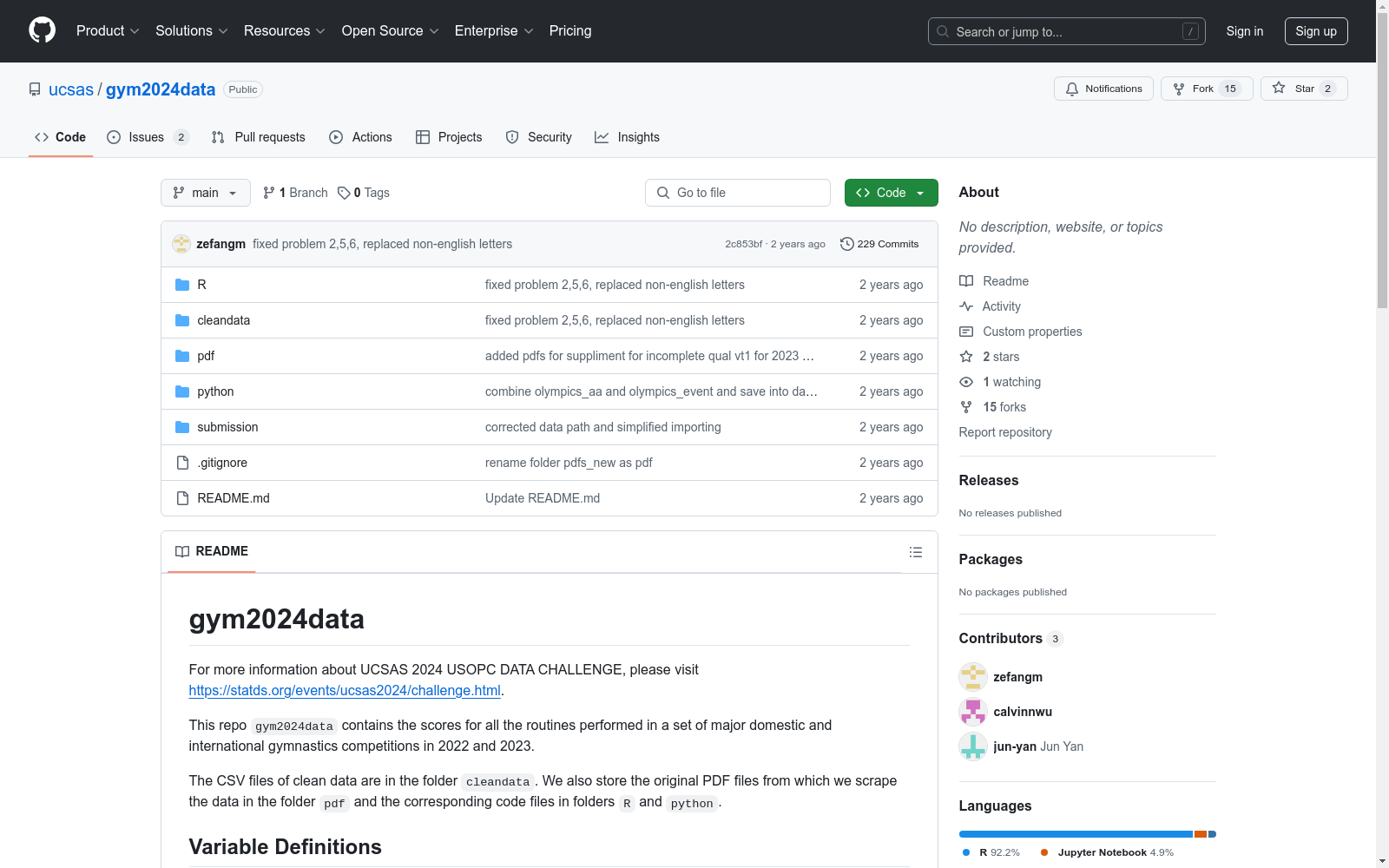Click the commit history clock icon
The height and width of the screenshot is (868, 1389).
click(x=846, y=244)
